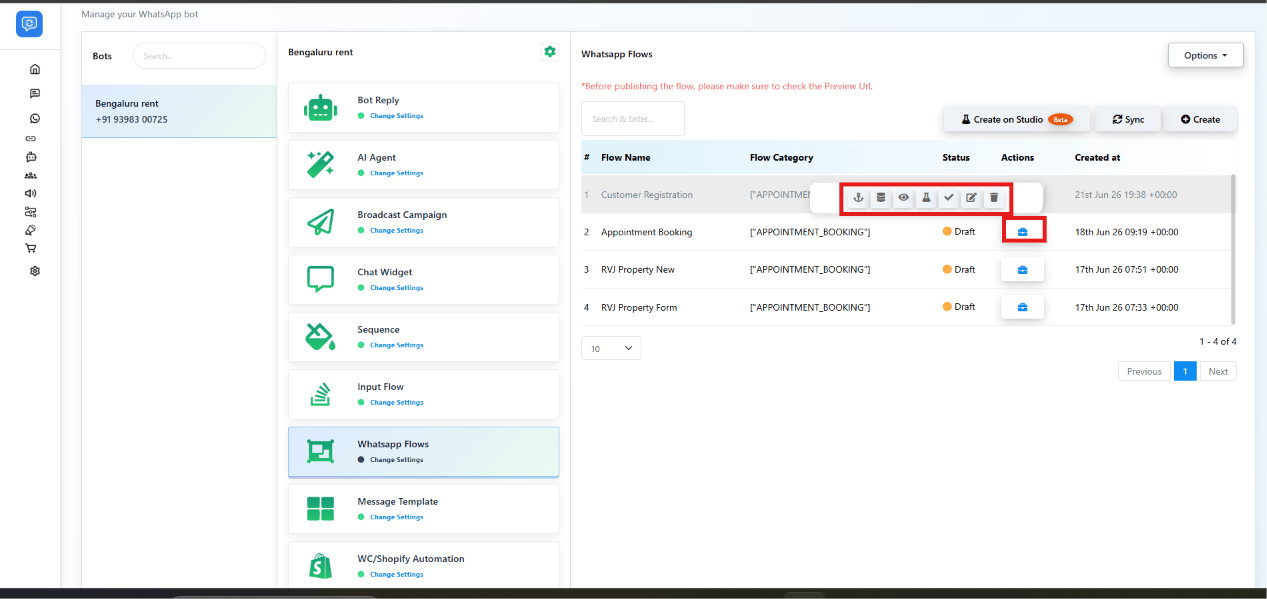Open actions briefcase for RVJ Property New
Screen dimensions: 1267x599
tap(1022, 270)
